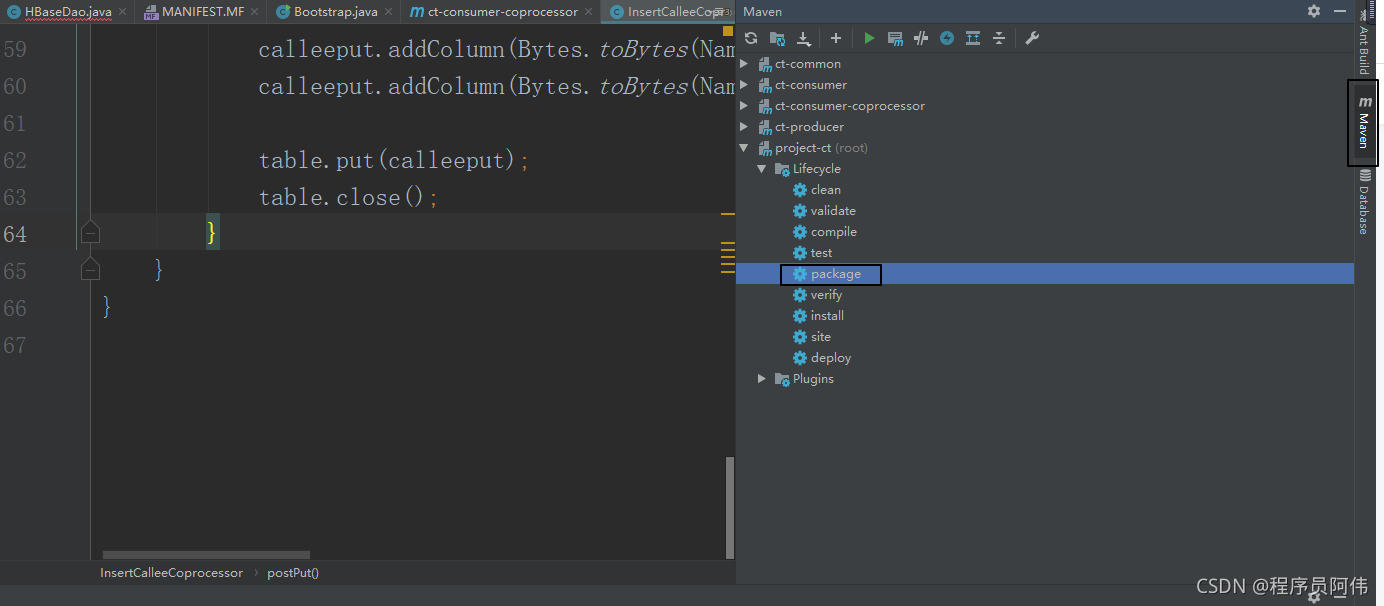Add a Maven project with plus icon

click(836, 38)
